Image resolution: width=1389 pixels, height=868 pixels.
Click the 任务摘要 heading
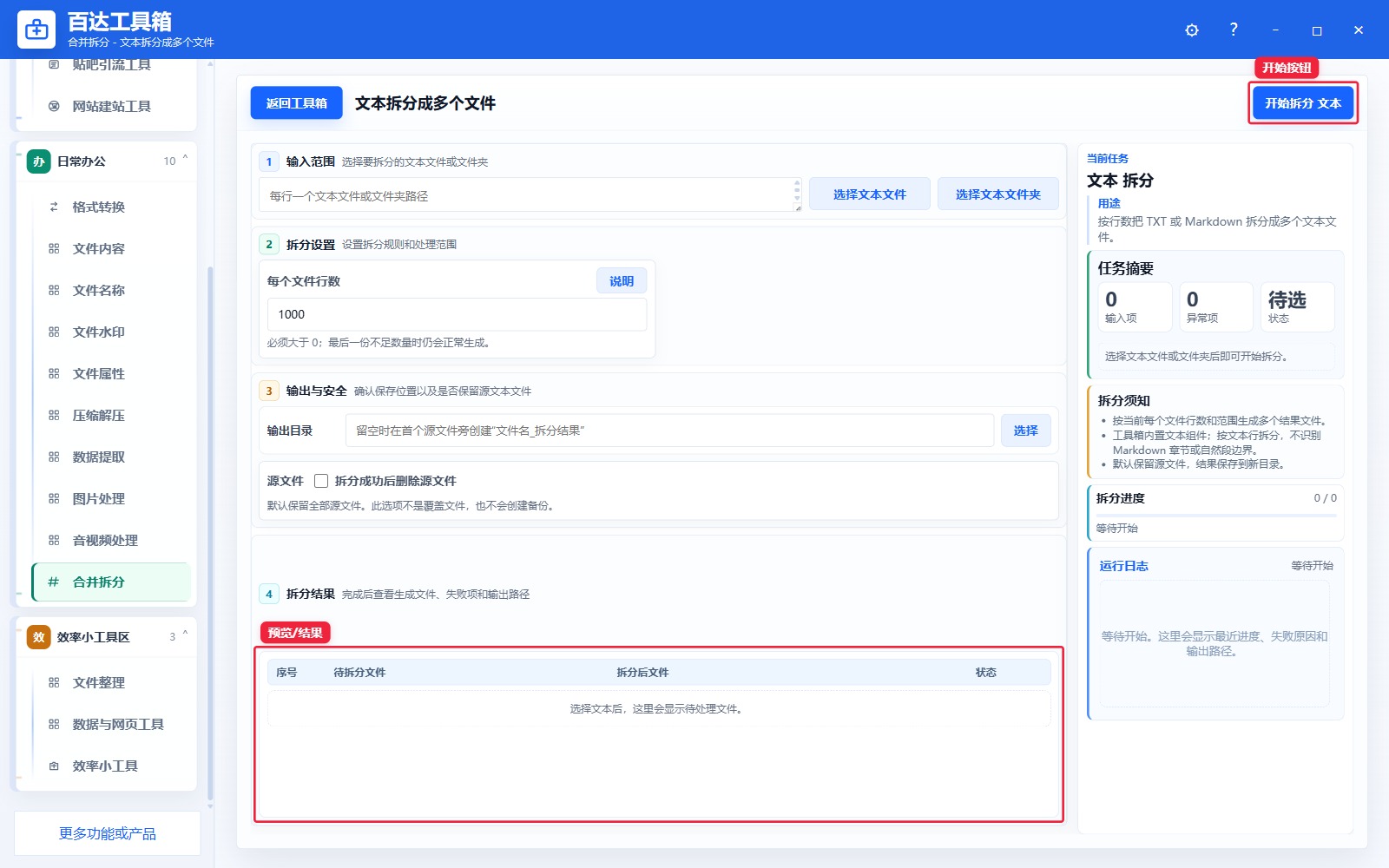1125,268
